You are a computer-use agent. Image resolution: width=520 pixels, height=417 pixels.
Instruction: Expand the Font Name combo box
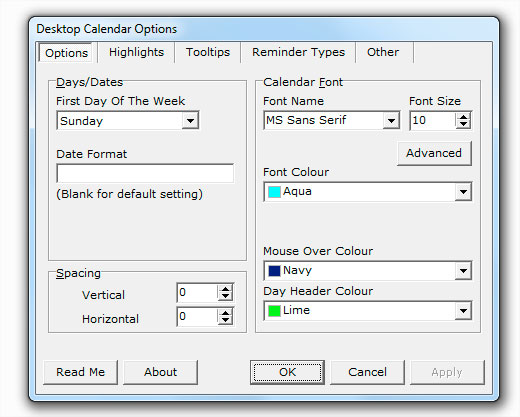[391, 121]
